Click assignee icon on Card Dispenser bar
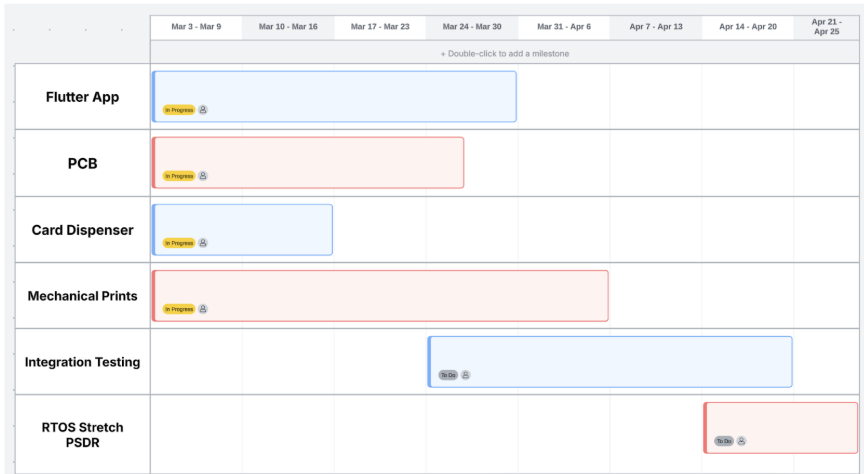Image resolution: width=864 pixels, height=474 pixels. coord(203,243)
